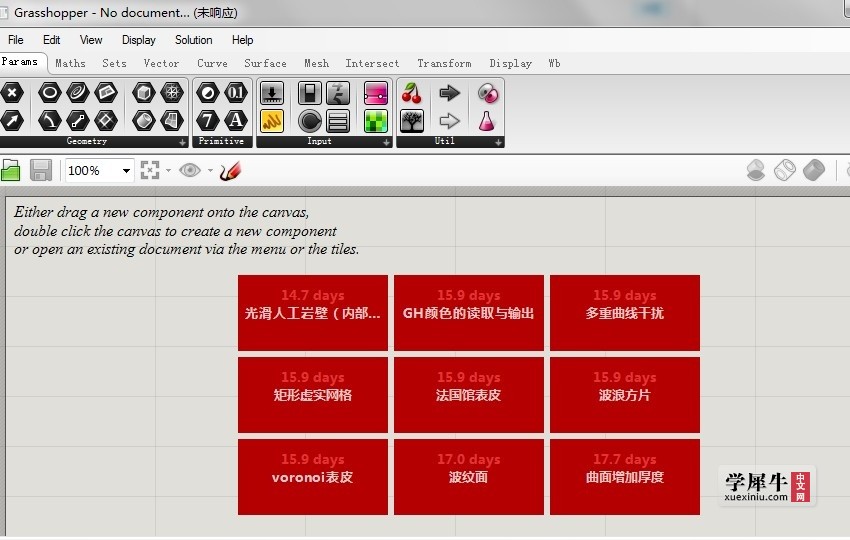Switch to the Transform tab
Image resolution: width=850 pixels, height=540 pixels.
pos(444,63)
